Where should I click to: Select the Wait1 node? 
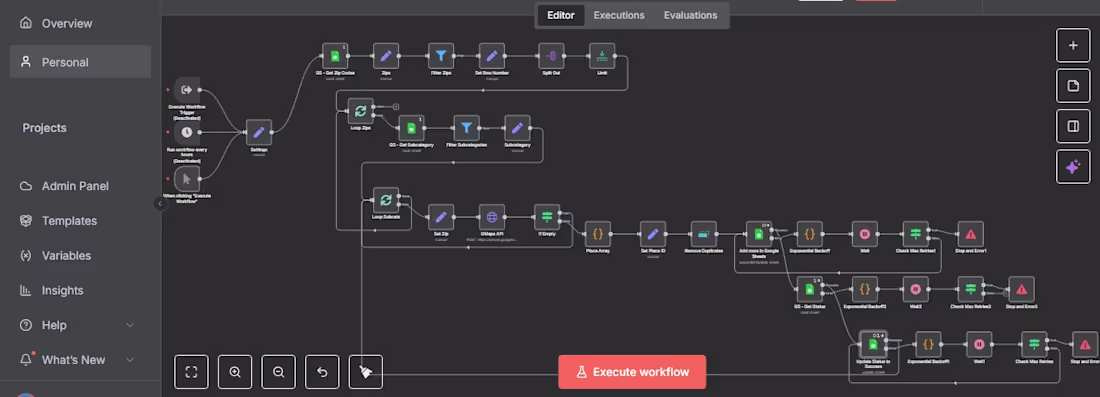(979, 344)
